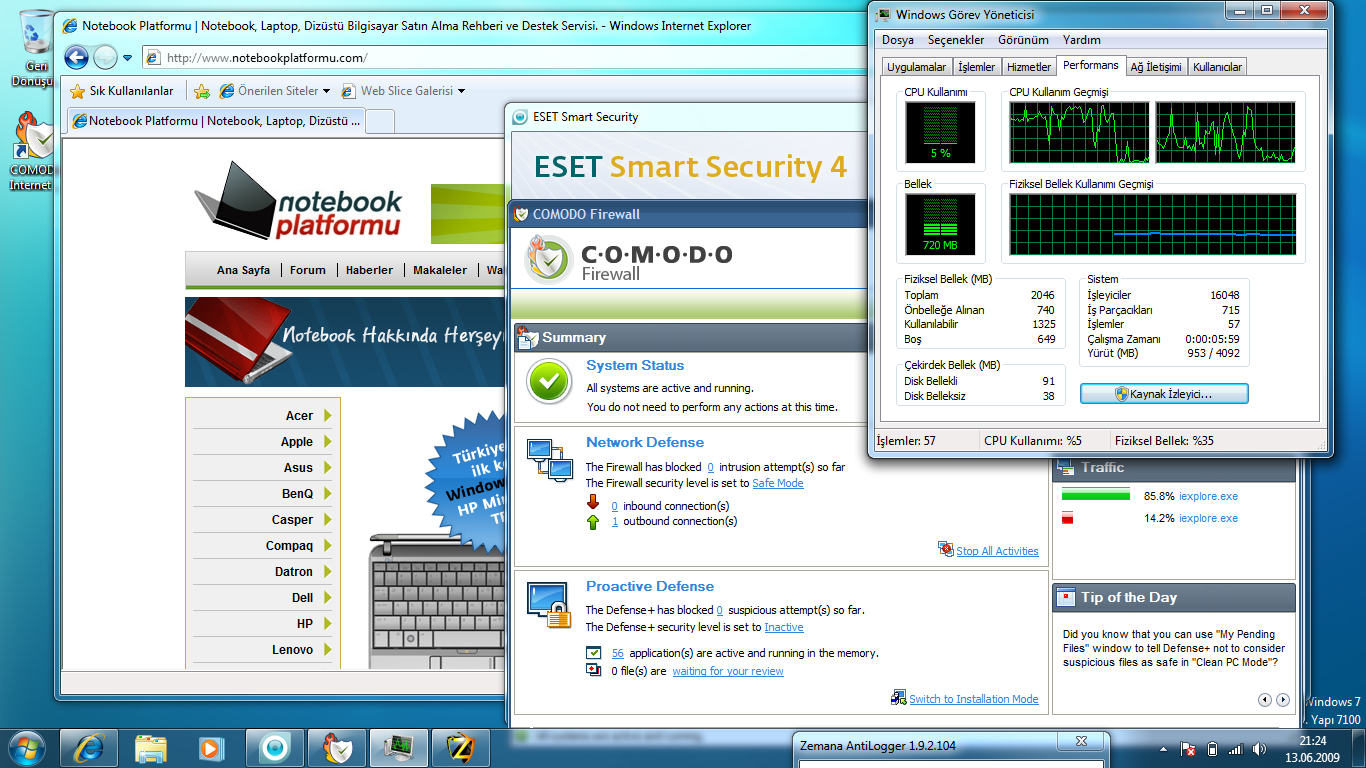Open Sık Kullanılanlar favorites button
Image resolution: width=1366 pixels, height=768 pixels.
[122, 91]
